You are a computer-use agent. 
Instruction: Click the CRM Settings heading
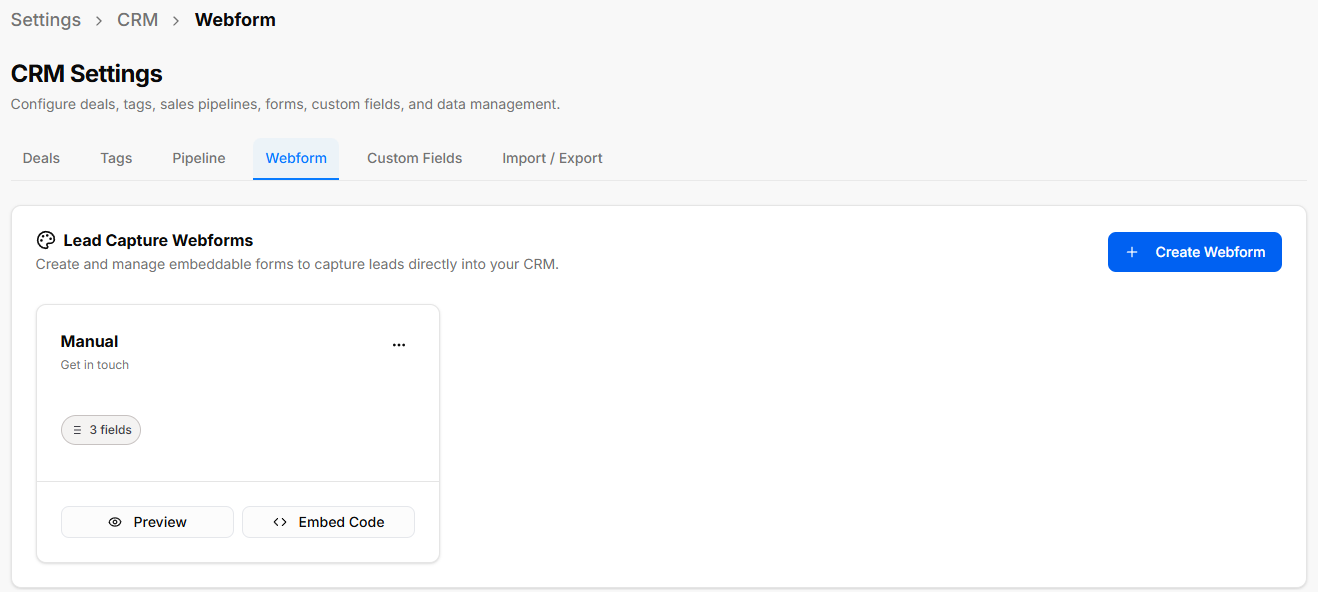(x=87, y=74)
